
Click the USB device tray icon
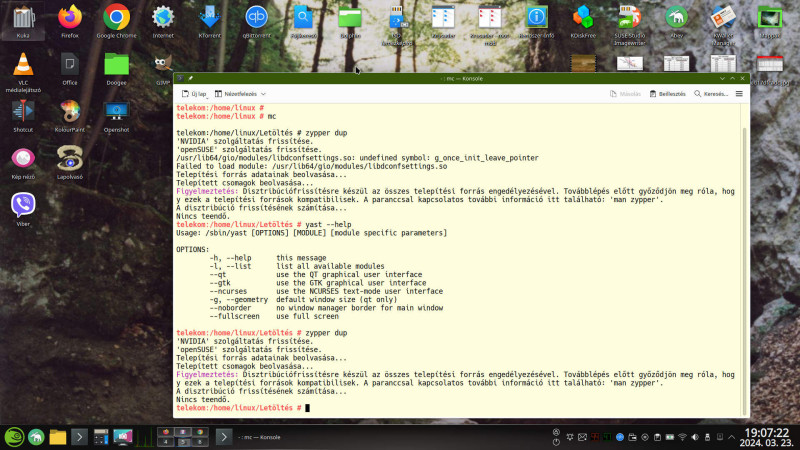point(707,437)
